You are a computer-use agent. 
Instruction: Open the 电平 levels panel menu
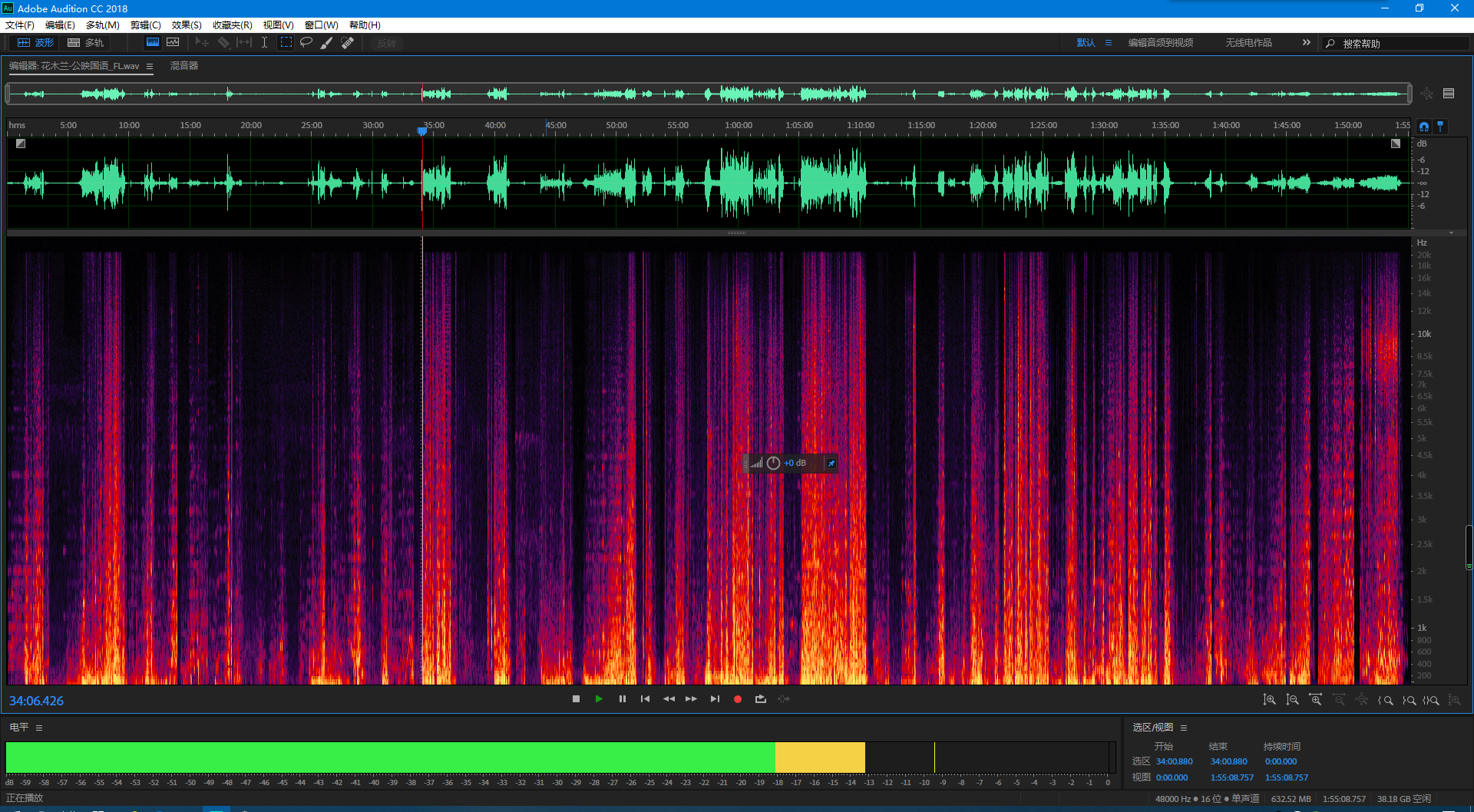tap(39, 728)
